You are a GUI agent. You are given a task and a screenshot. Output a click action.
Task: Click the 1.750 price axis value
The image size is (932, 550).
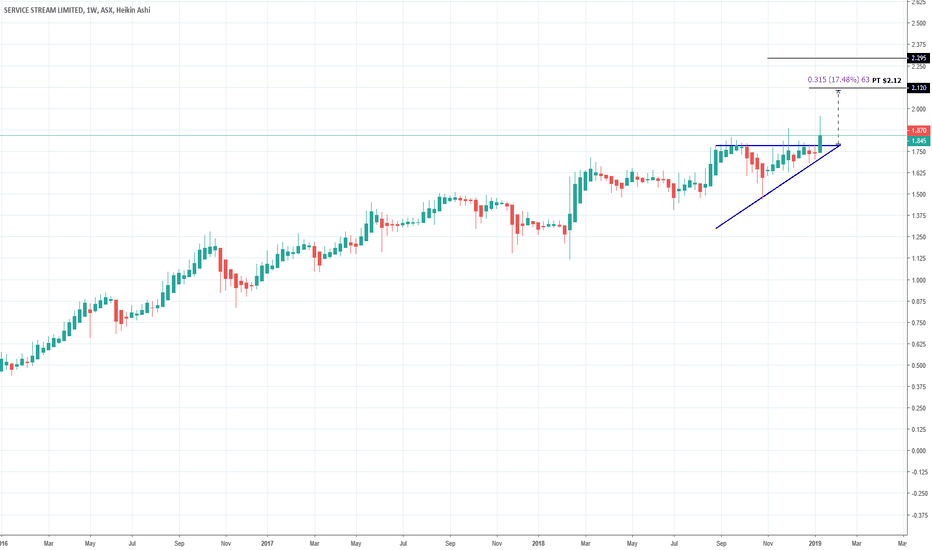pos(918,152)
